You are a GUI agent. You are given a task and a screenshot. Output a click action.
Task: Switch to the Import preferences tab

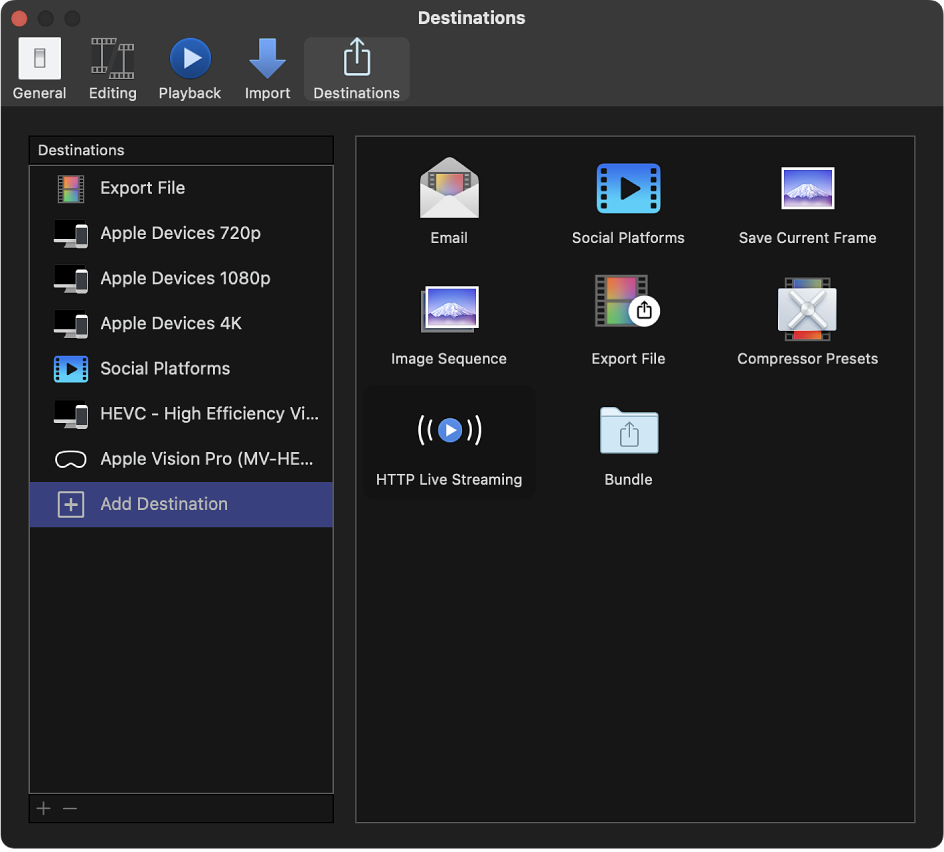click(x=267, y=67)
